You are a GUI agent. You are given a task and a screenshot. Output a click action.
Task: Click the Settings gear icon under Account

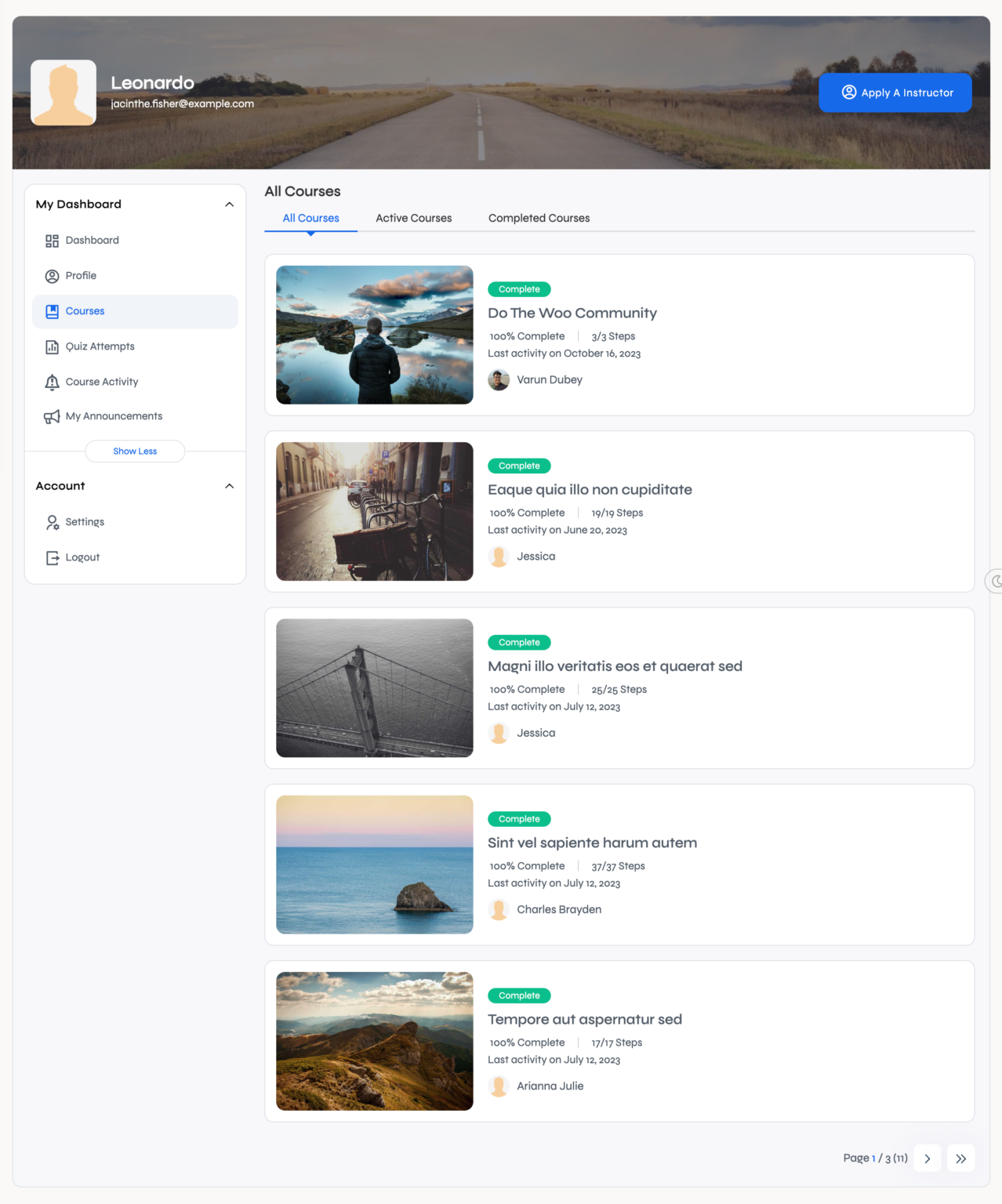[x=53, y=522]
